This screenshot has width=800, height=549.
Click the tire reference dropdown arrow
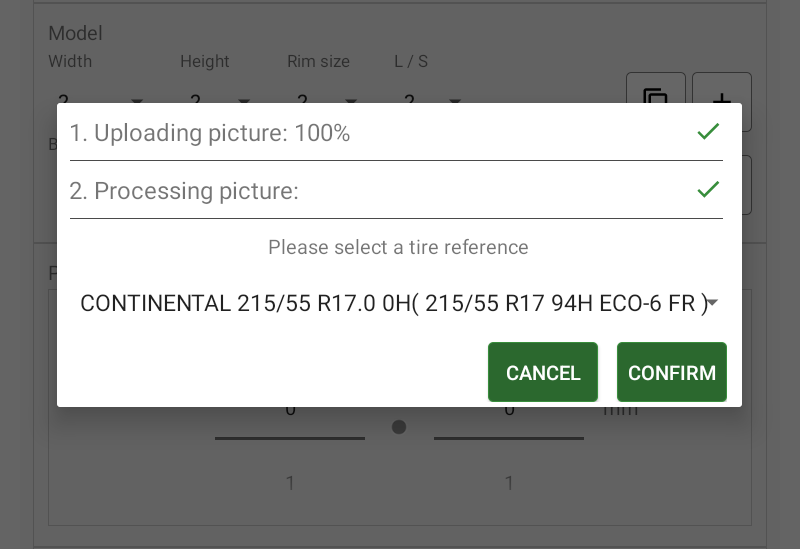713,303
